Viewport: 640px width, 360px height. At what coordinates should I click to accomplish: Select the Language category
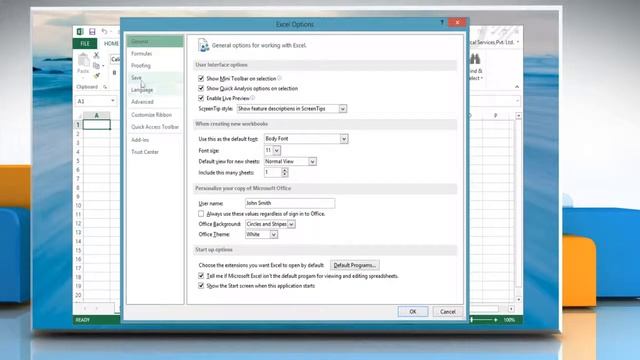(x=155, y=90)
